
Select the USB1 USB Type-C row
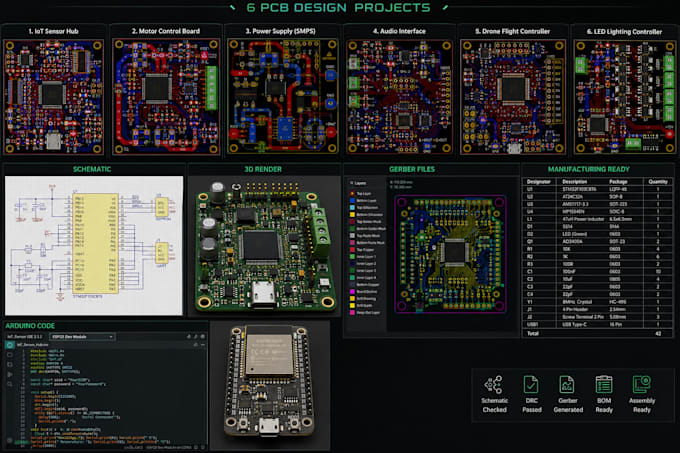point(598,324)
